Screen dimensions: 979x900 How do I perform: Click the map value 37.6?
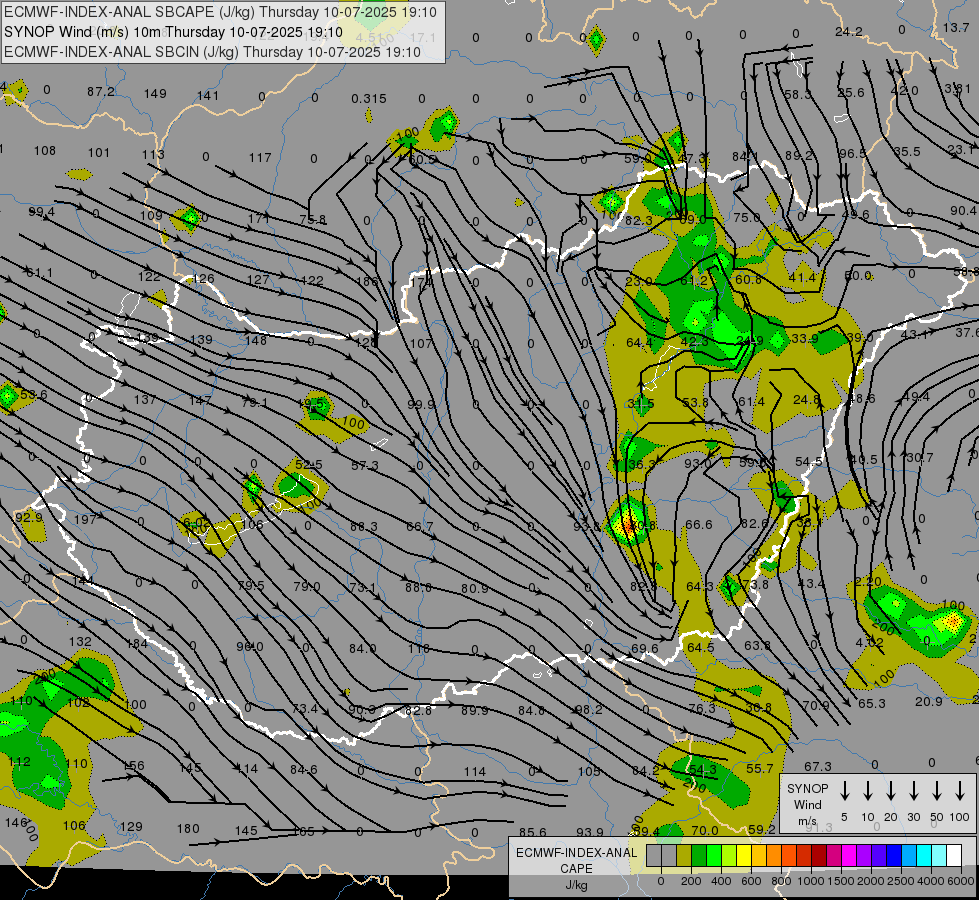pyautogui.click(x=967, y=332)
